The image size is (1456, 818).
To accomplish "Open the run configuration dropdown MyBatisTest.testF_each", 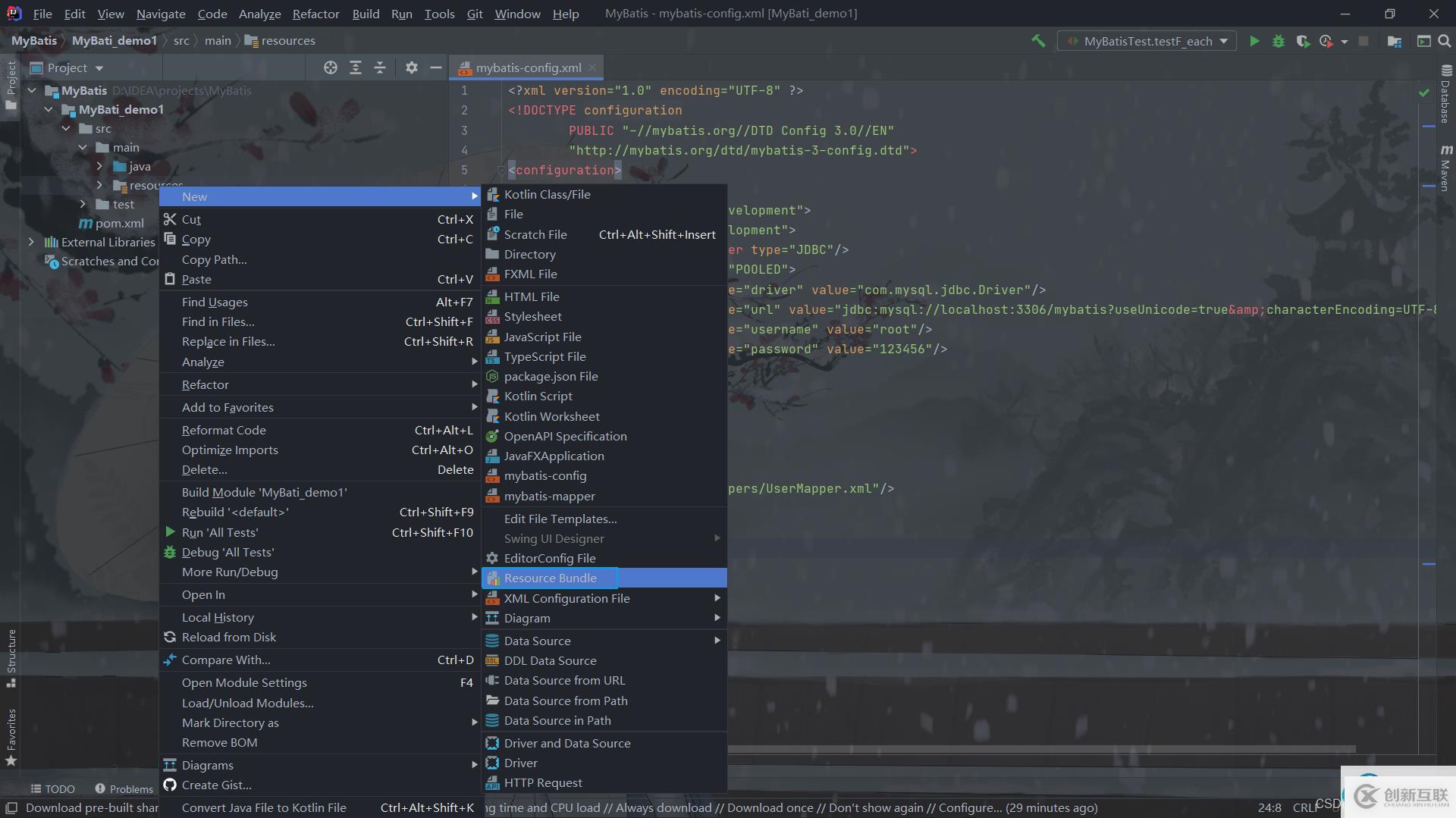I will click(x=1147, y=41).
